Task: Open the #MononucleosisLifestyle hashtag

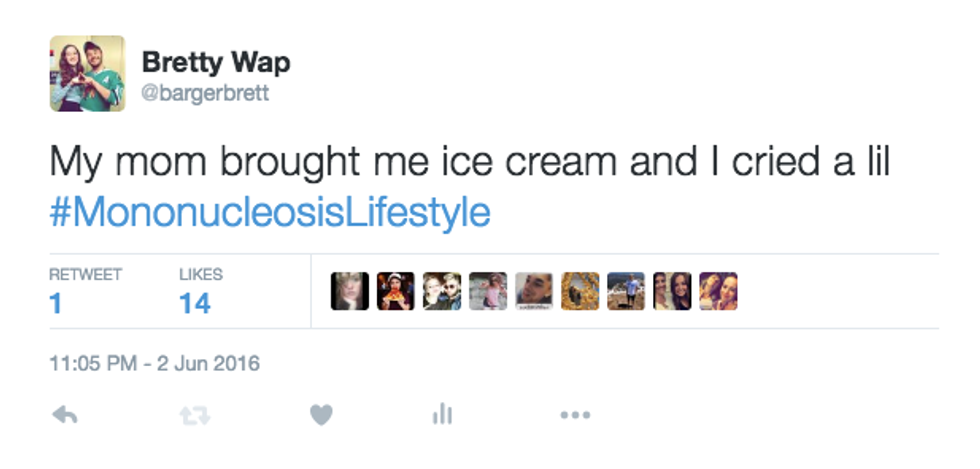Action: [270, 212]
